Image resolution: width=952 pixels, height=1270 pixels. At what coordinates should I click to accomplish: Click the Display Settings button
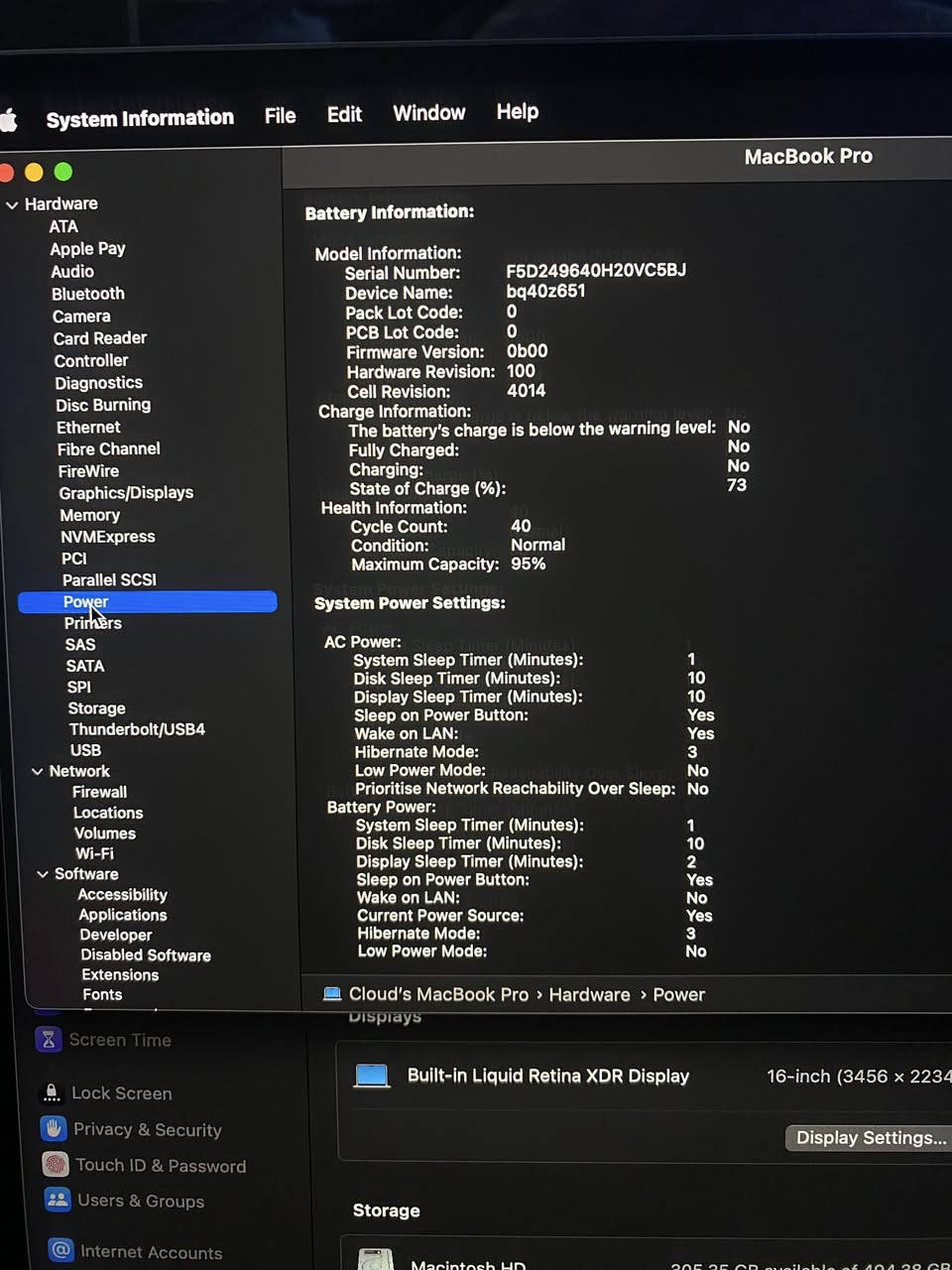click(x=870, y=1137)
